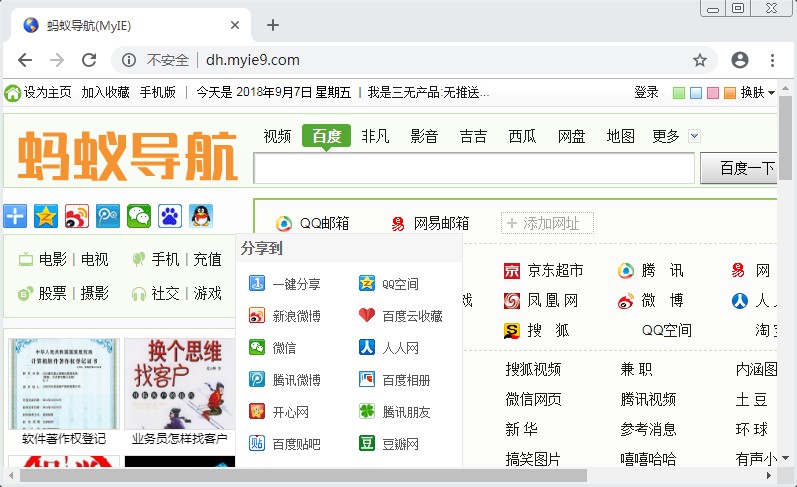Click the QQ penguin share icon
This screenshot has height=487, width=797.
click(201, 216)
